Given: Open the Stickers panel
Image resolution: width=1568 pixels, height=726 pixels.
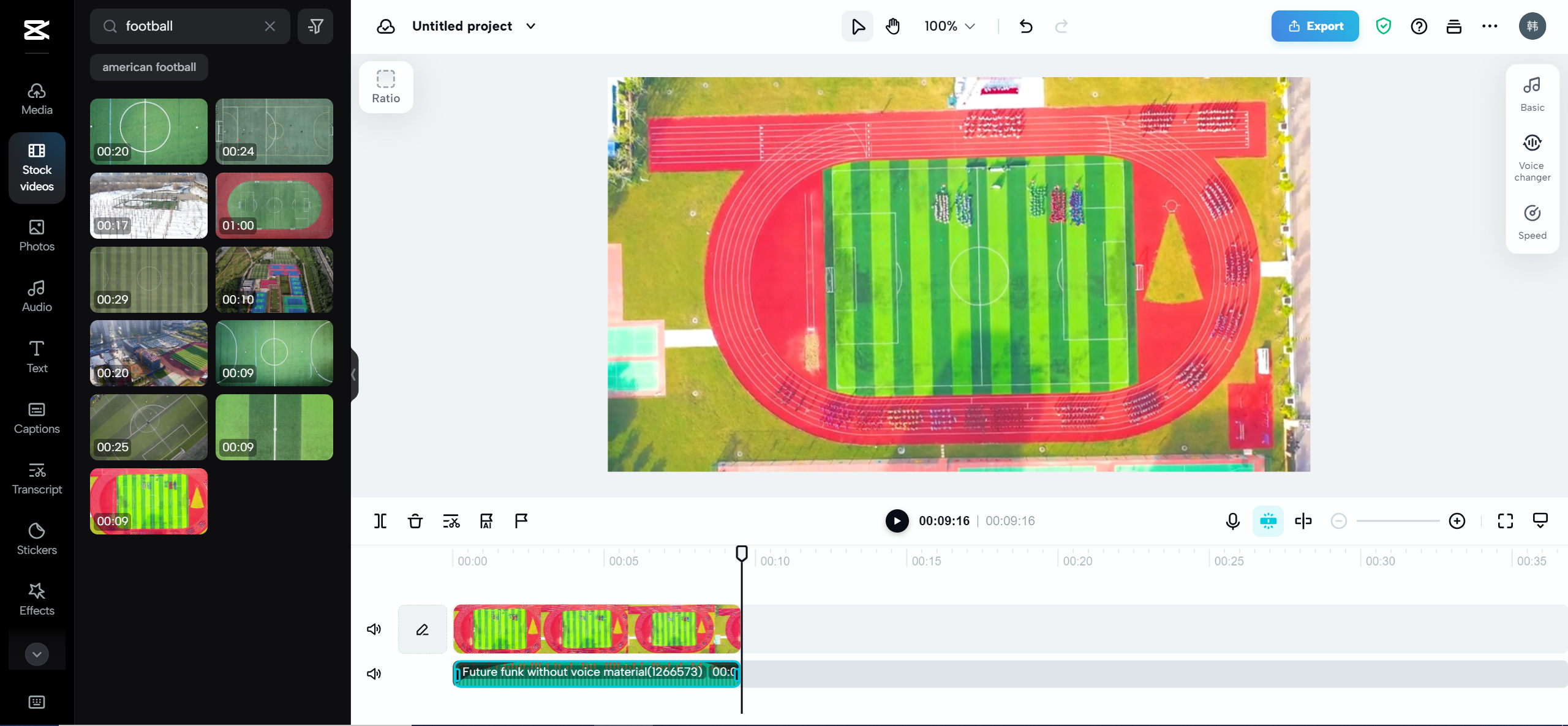Looking at the screenshot, I should click(36, 537).
